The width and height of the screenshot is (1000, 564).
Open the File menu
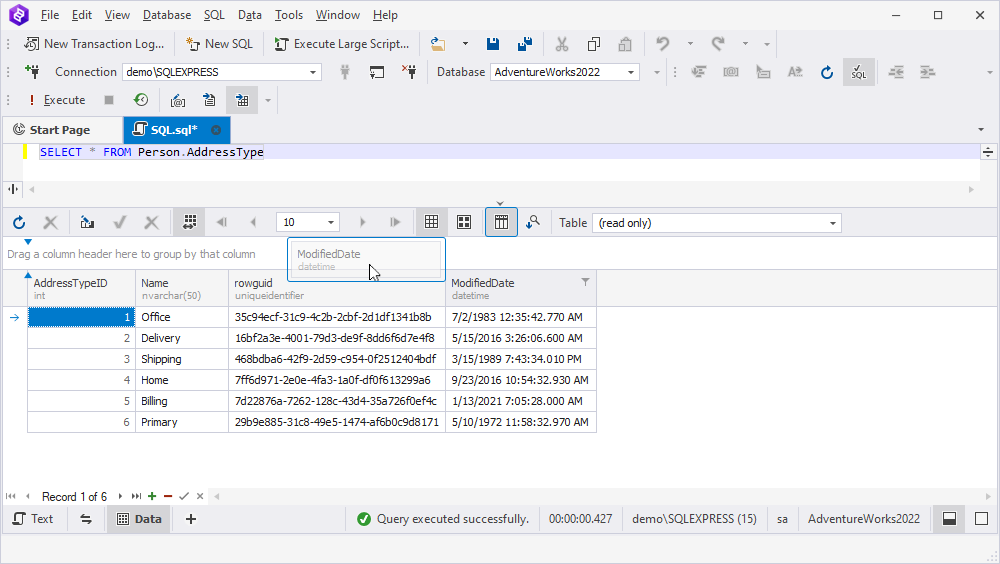pyautogui.click(x=50, y=15)
